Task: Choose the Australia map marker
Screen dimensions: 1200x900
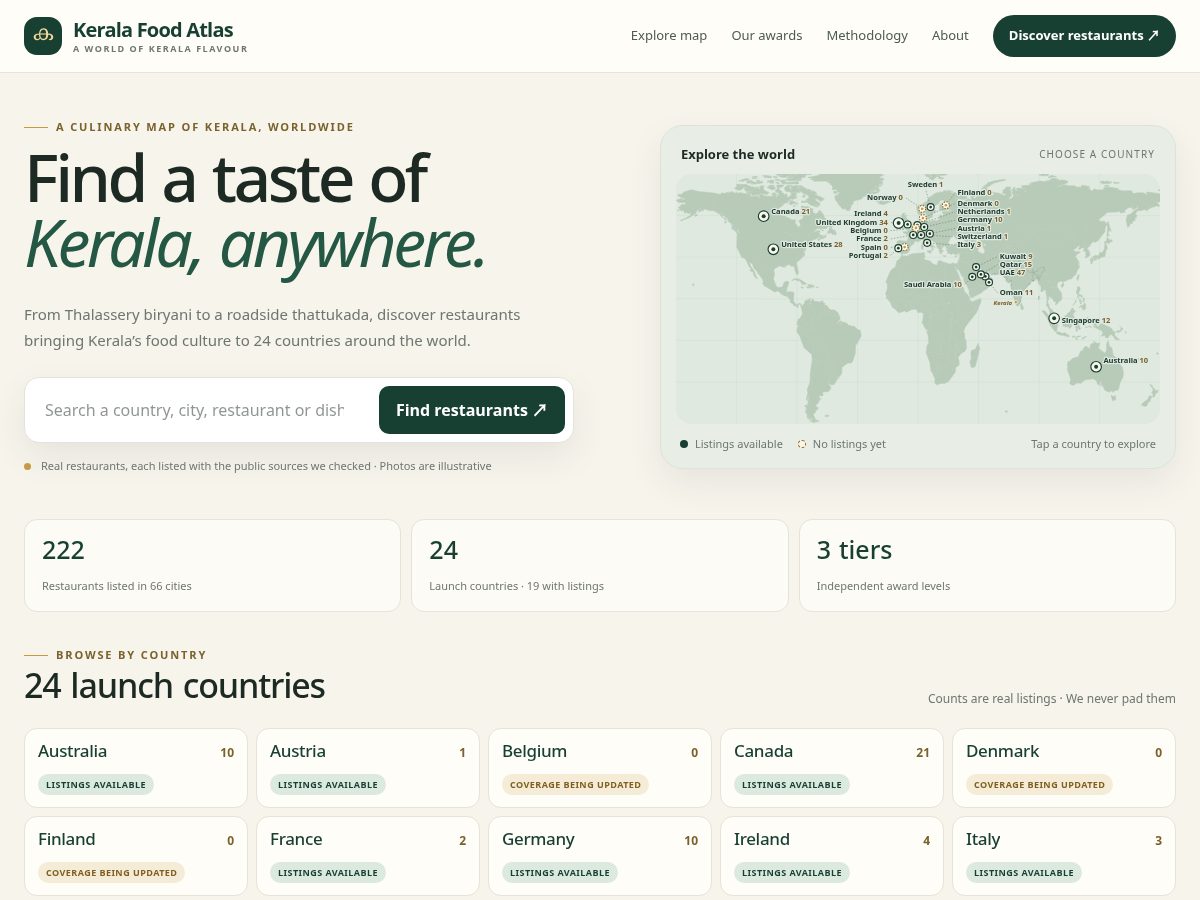Action: pos(1096,367)
